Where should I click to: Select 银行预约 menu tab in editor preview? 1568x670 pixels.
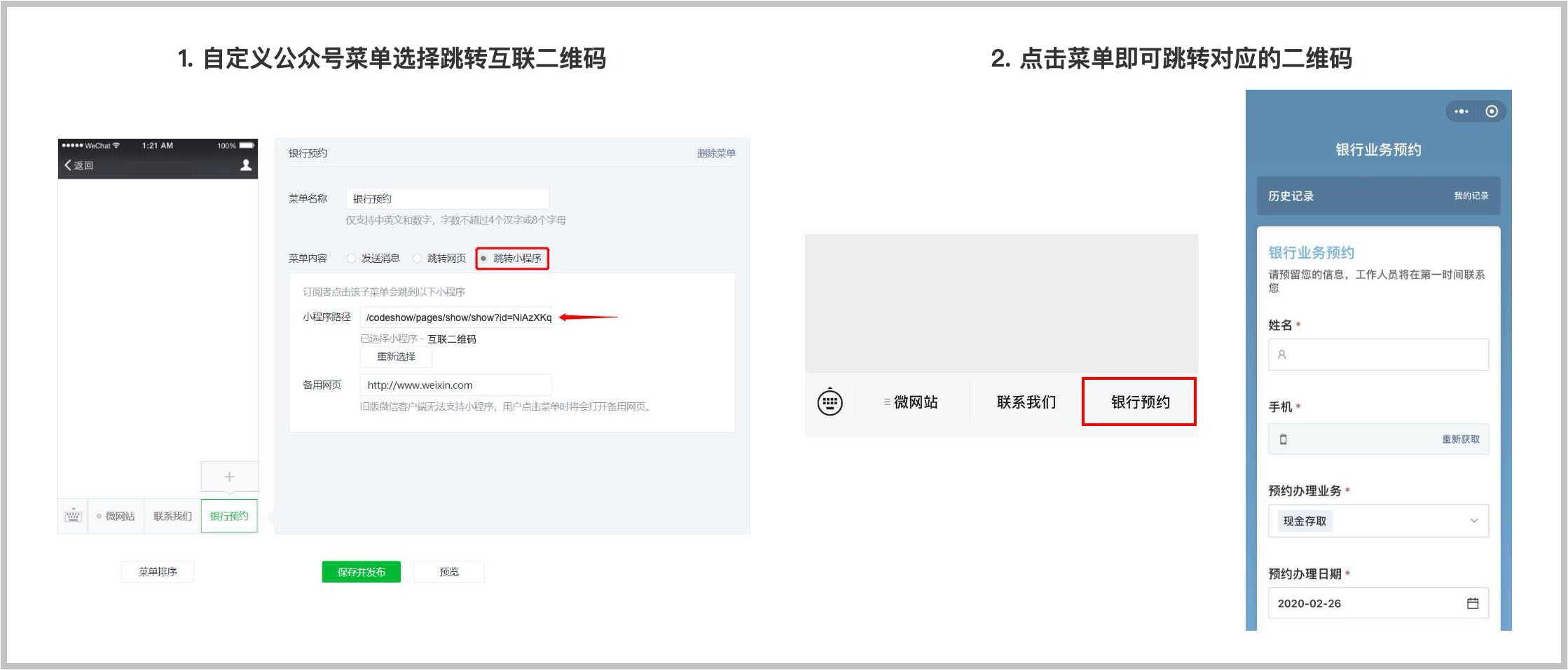(229, 517)
